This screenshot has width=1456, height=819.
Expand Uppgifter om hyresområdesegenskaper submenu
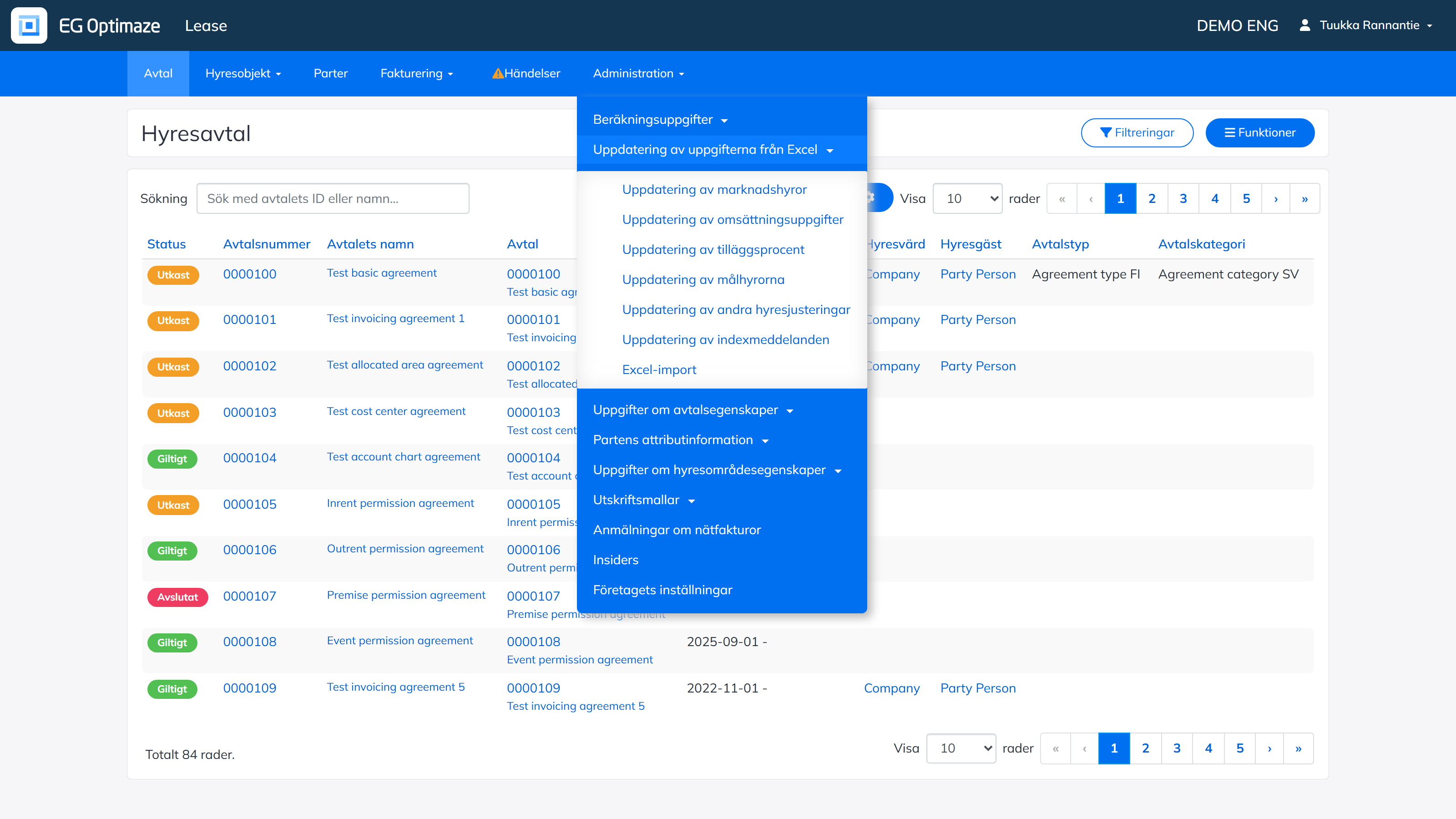[x=717, y=470]
